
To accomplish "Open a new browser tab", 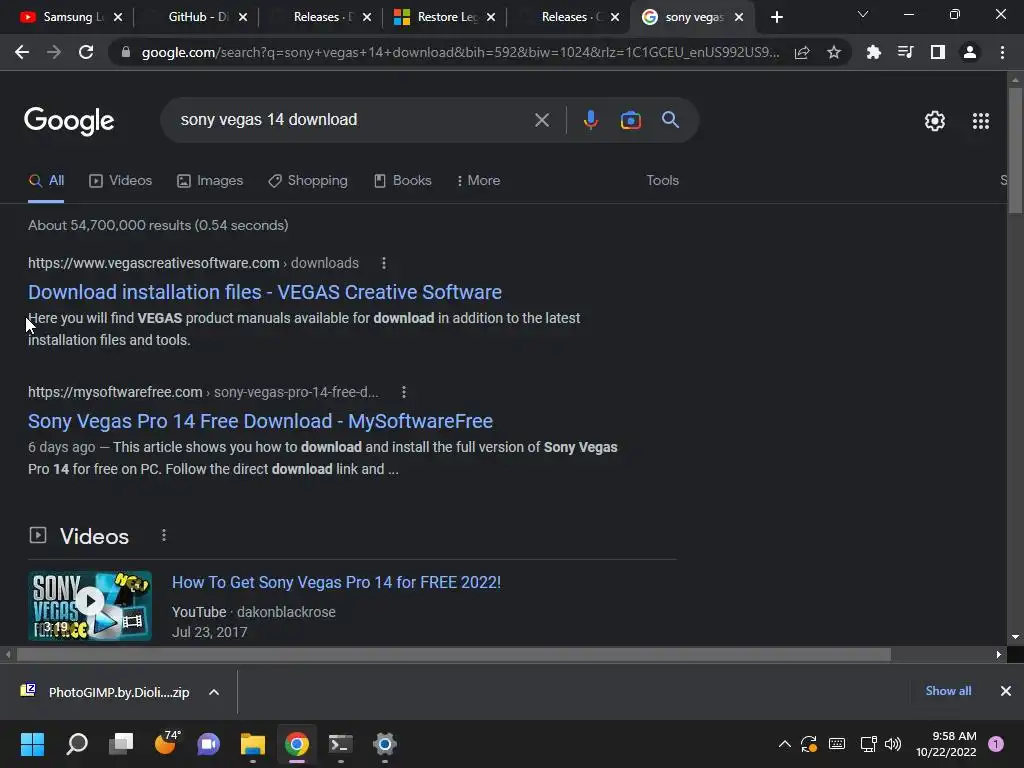I will pos(776,17).
